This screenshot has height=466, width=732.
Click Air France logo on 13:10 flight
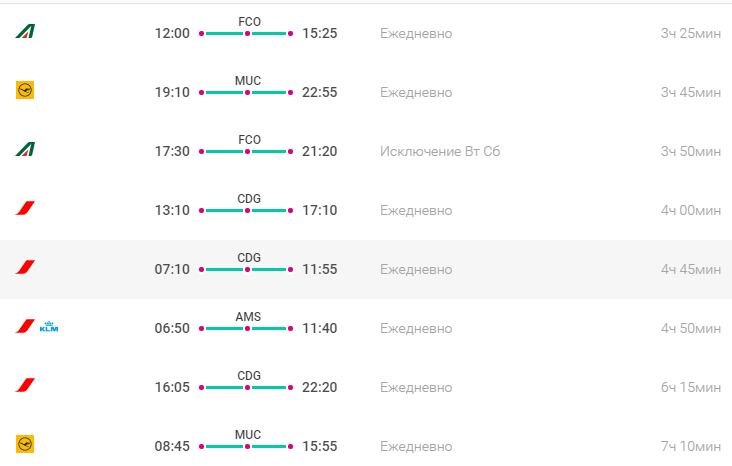click(x=25, y=209)
